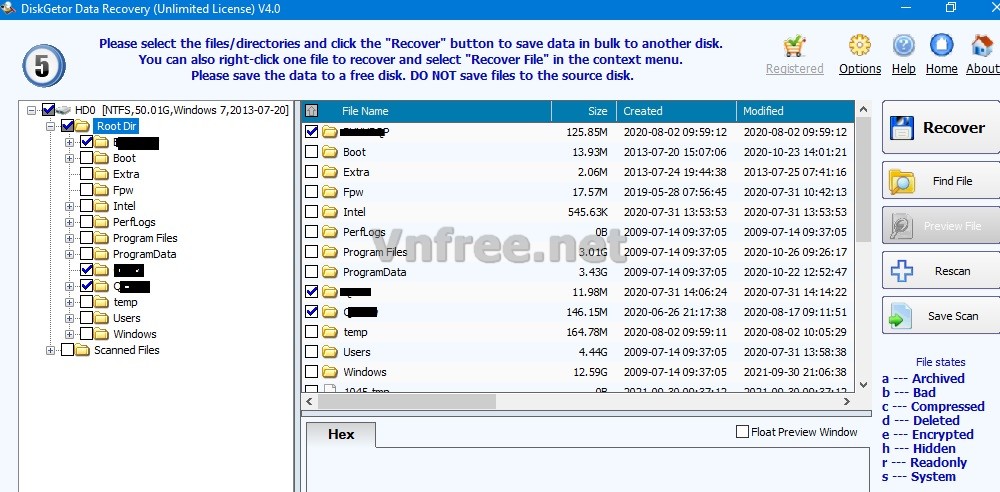Collapse the HD0 drive node
The height and width of the screenshot is (492, 1000).
coord(31,110)
